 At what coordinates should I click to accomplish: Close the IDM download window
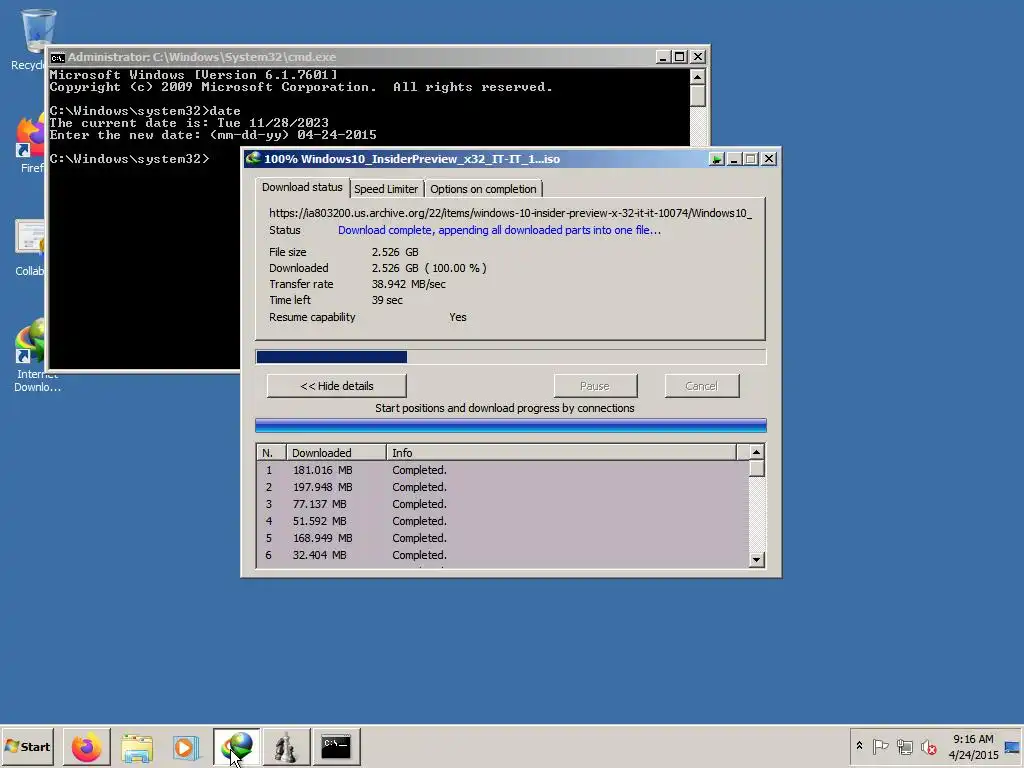pyautogui.click(x=769, y=159)
